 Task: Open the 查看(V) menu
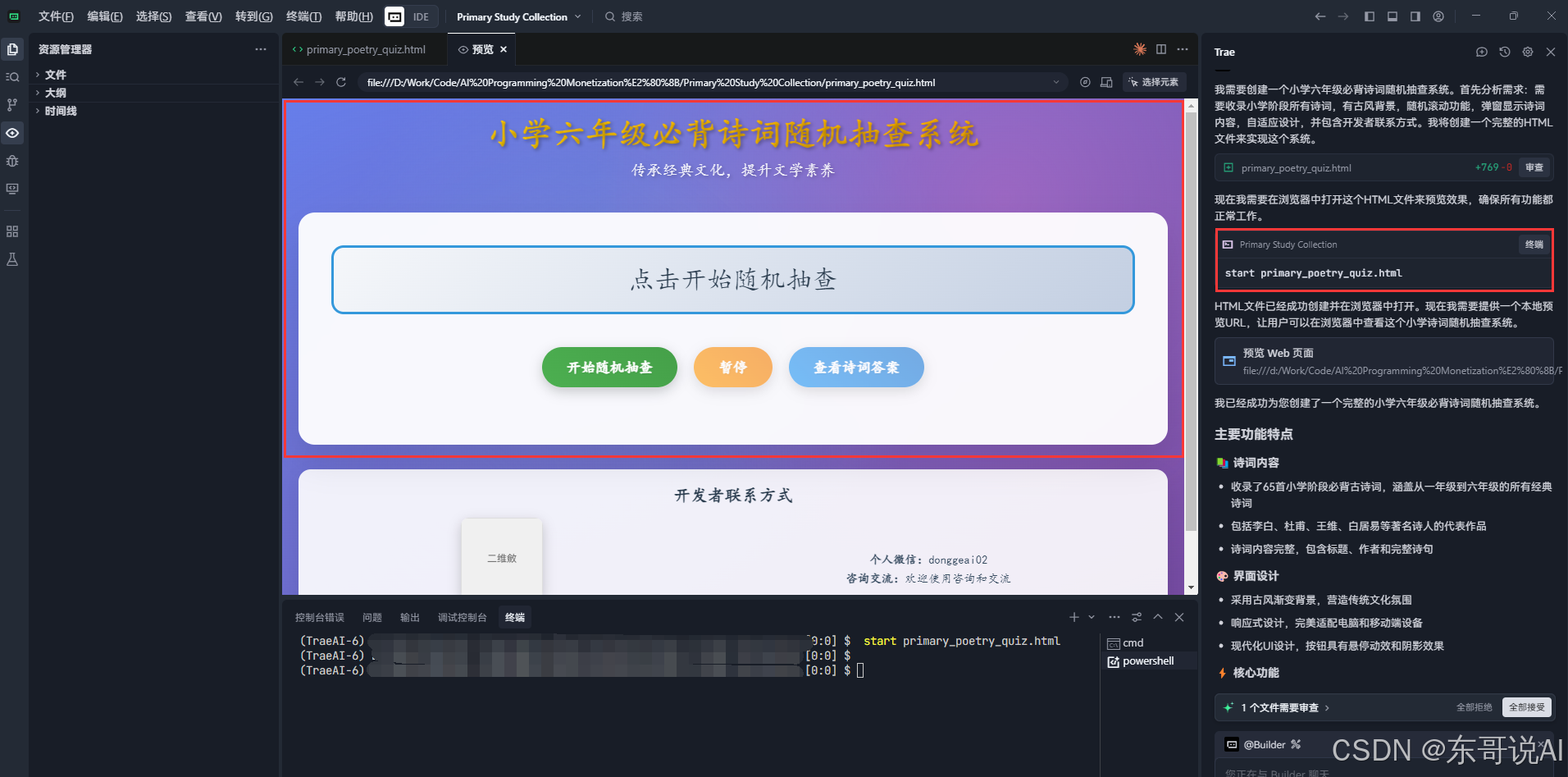click(x=203, y=16)
